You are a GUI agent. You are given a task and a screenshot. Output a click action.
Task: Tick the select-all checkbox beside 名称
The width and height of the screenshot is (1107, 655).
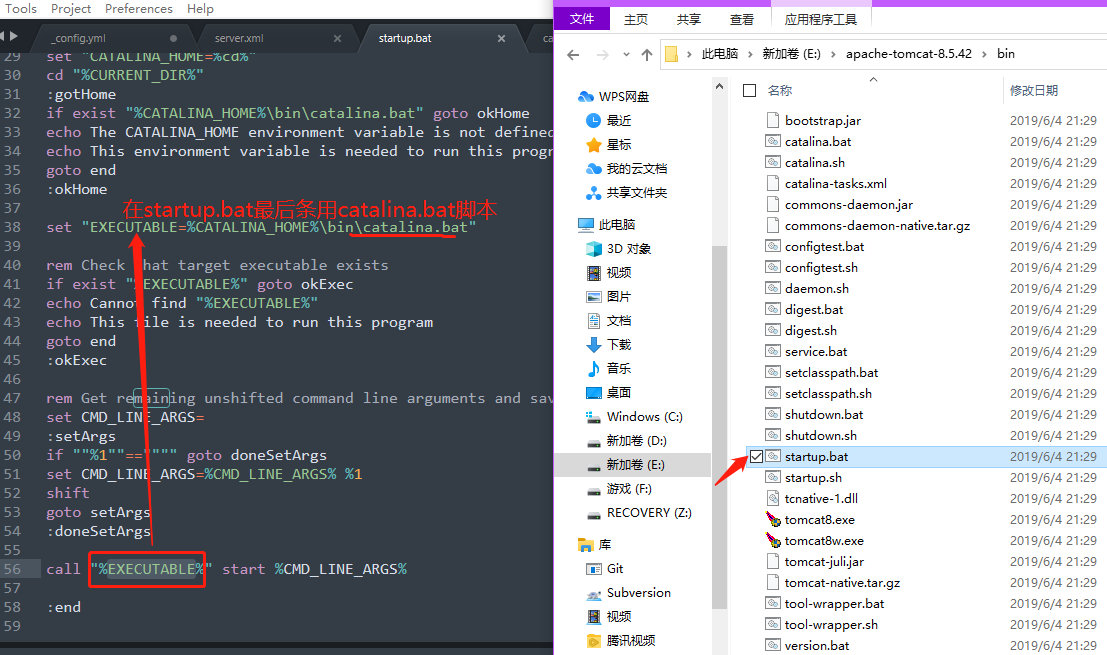click(750, 91)
